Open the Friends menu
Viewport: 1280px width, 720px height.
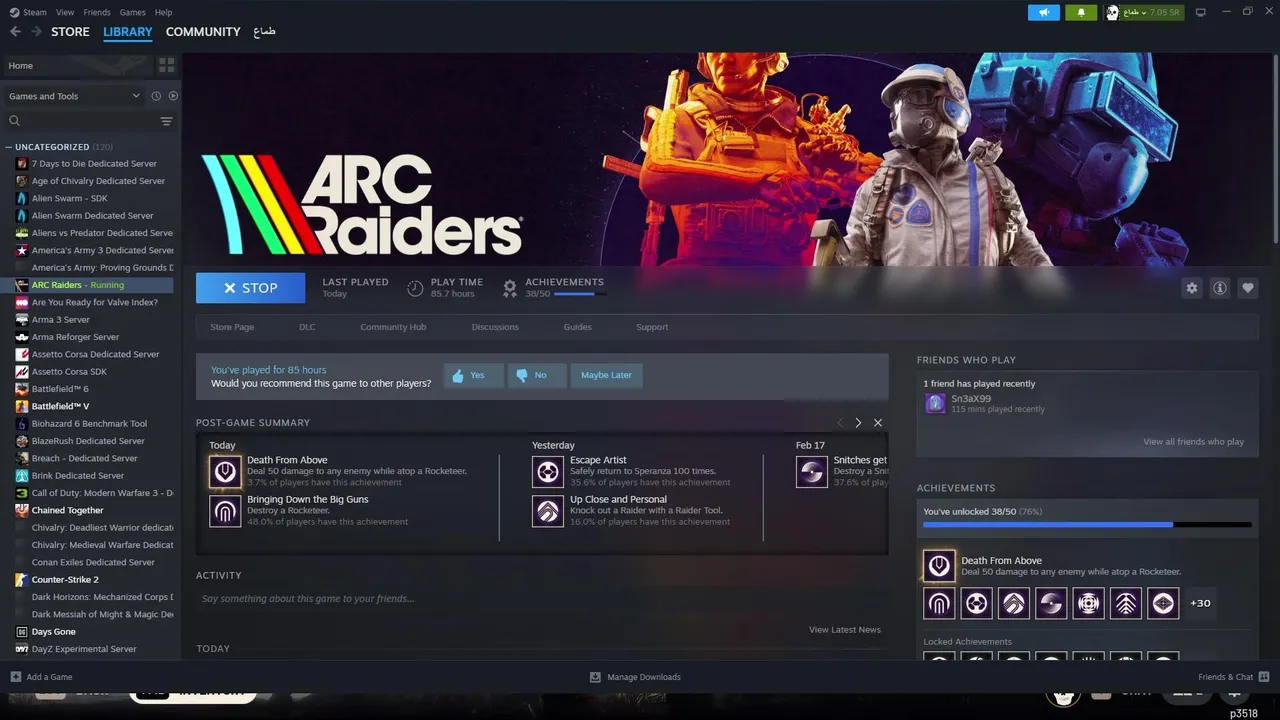(x=97, y=12)
